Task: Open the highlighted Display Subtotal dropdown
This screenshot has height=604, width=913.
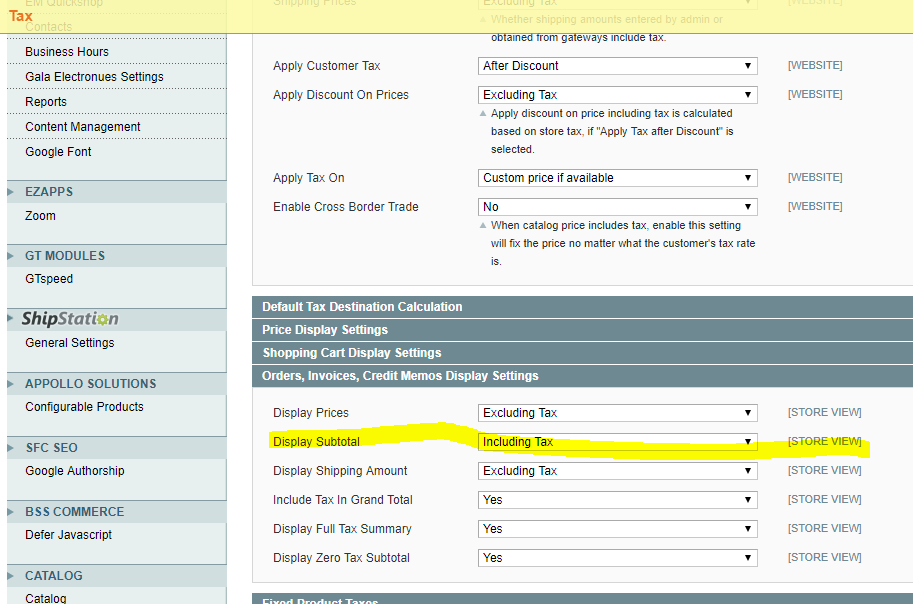Action: (617, 441)
